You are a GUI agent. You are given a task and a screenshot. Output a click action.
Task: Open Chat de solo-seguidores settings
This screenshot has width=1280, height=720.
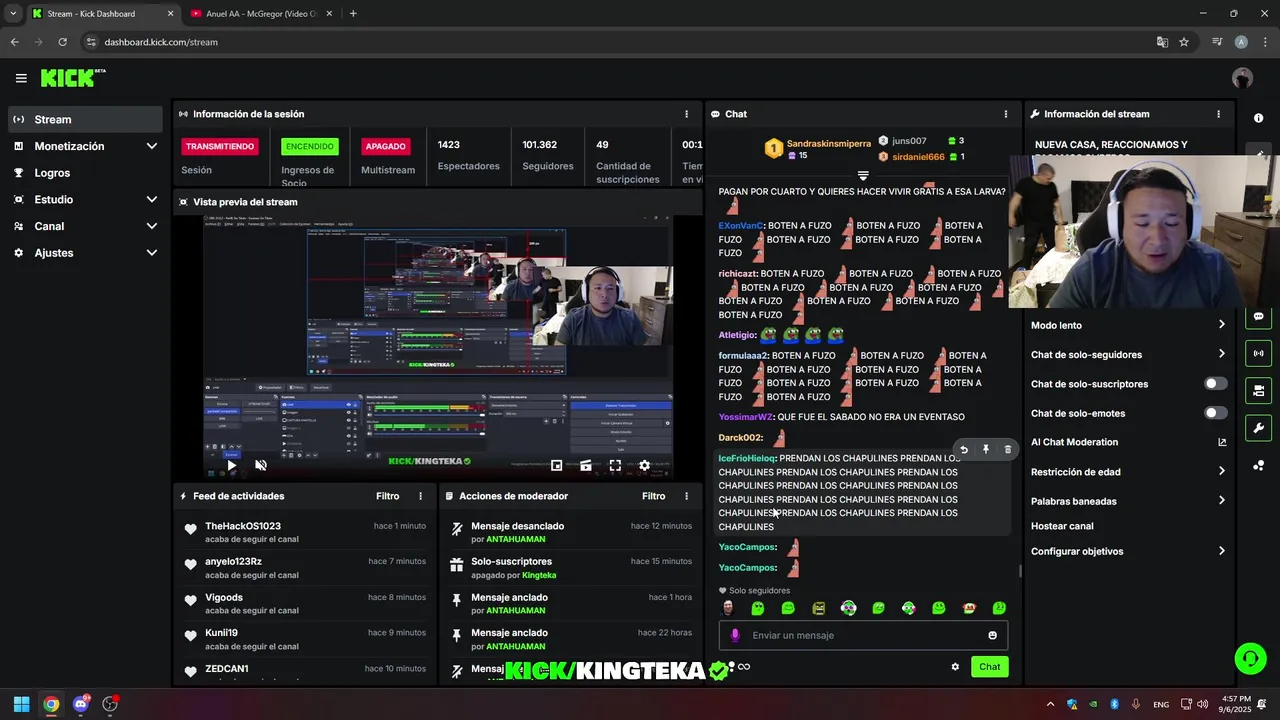(1128, 354)
